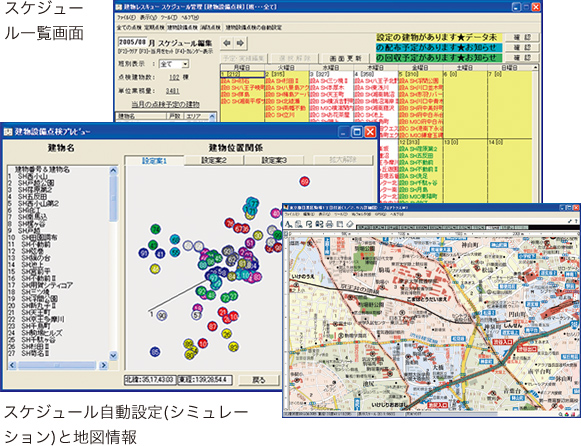This screenshot has height=446, width=581.
Task: Minimize the building inspection preview window
Action: [x=343, y=132]
